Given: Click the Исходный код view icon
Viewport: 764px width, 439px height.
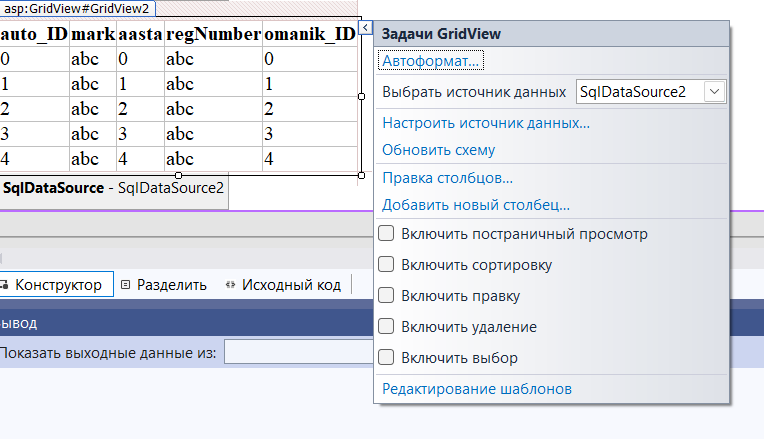Looking at the screenshot, I should pyautogui.click(x=230, y=285).
